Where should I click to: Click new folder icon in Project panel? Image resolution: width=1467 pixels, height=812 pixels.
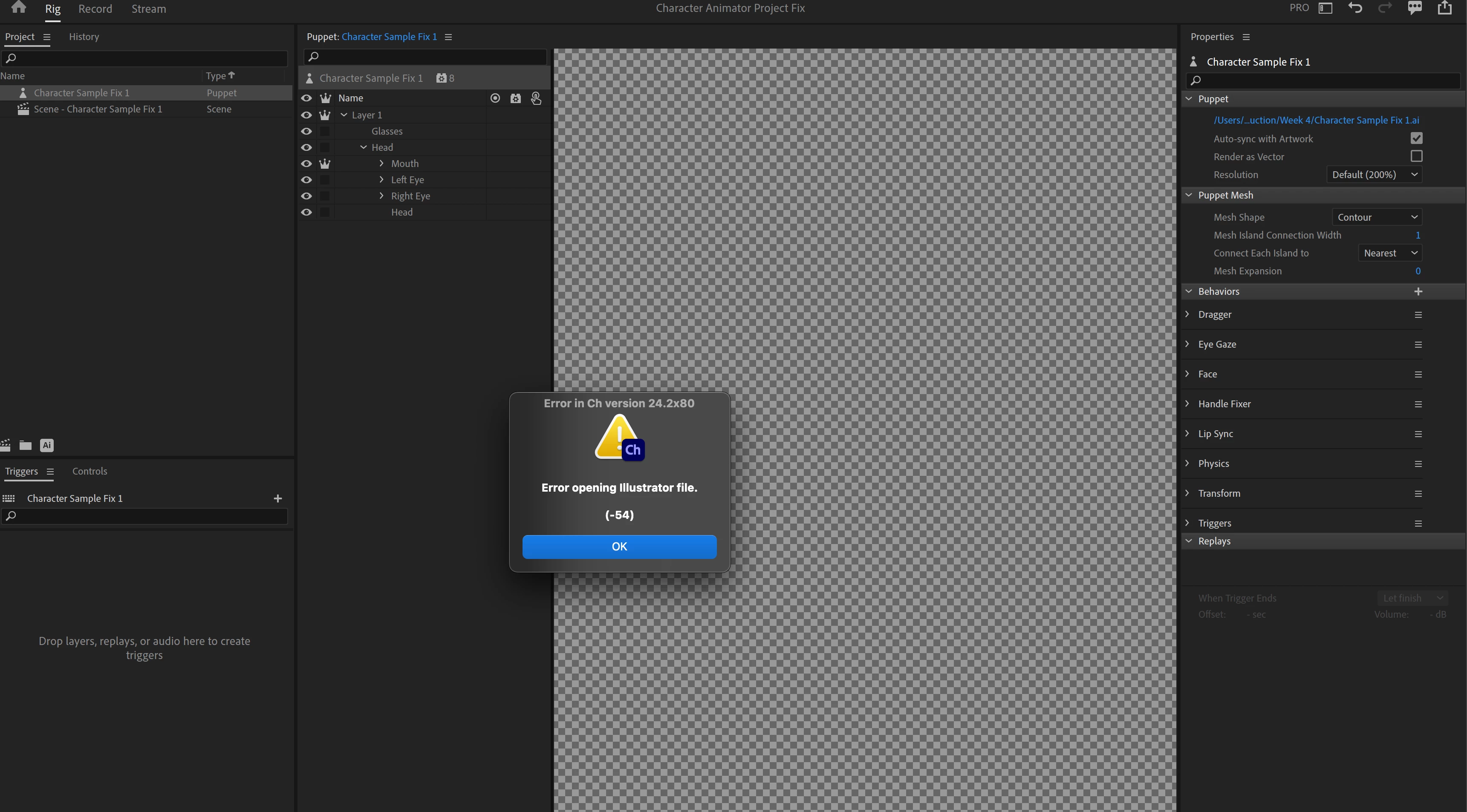25,445
